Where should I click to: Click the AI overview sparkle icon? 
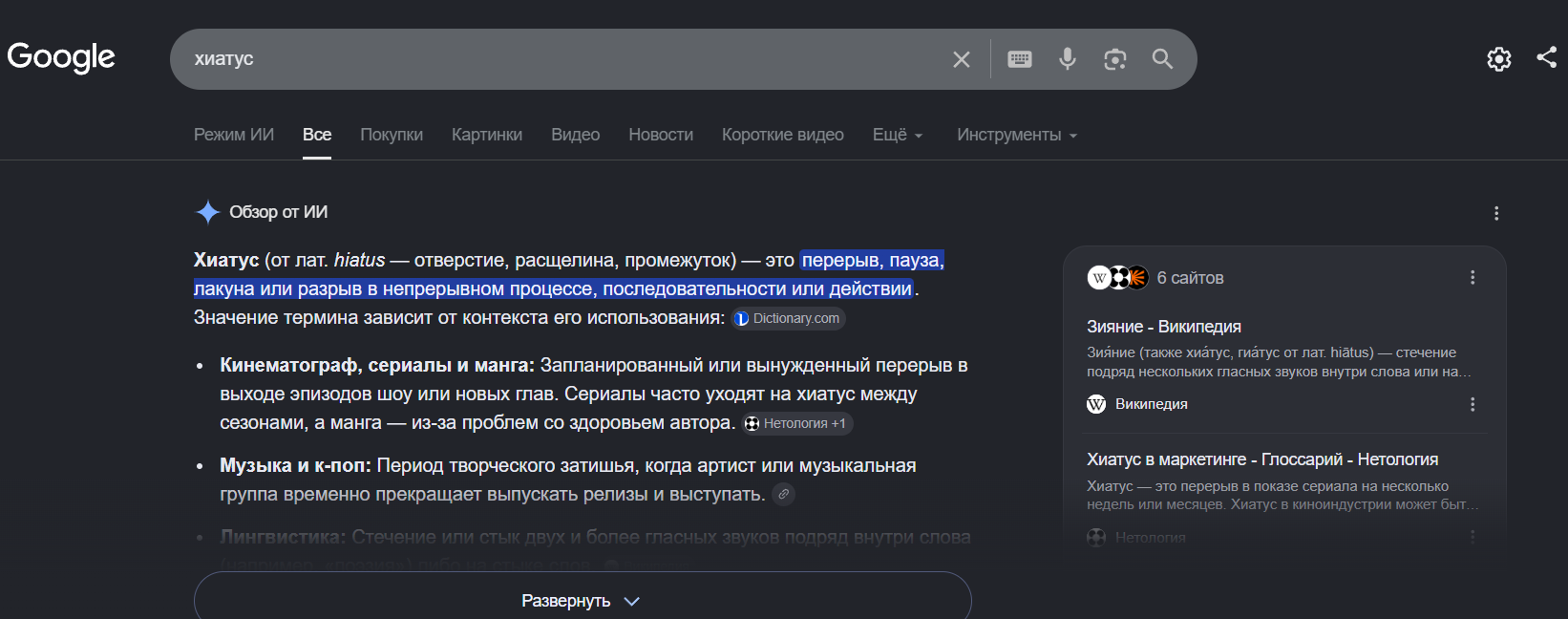pos(207,212)
